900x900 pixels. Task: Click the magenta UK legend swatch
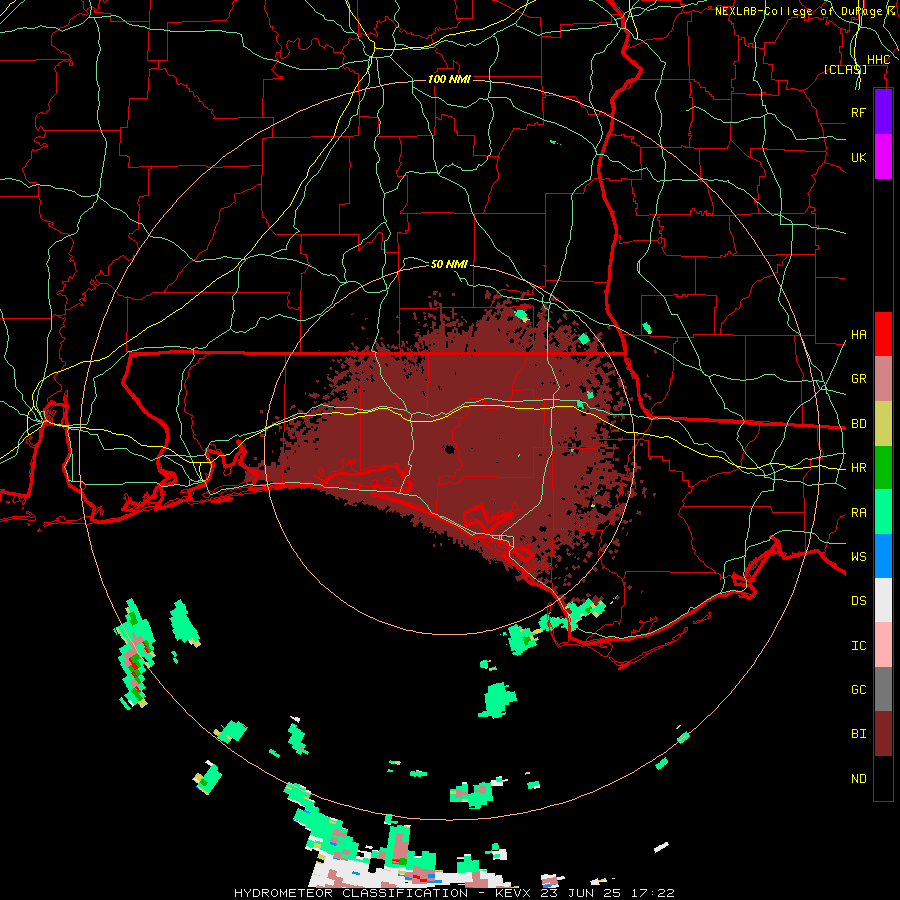click(x=883, y=157)
